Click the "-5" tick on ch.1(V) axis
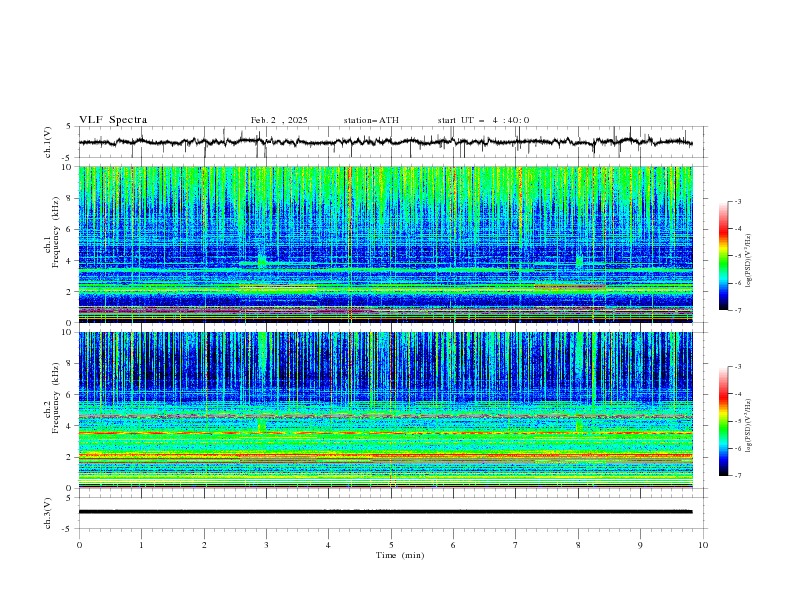Screen dimensions: 792x612 pos(68,158)
